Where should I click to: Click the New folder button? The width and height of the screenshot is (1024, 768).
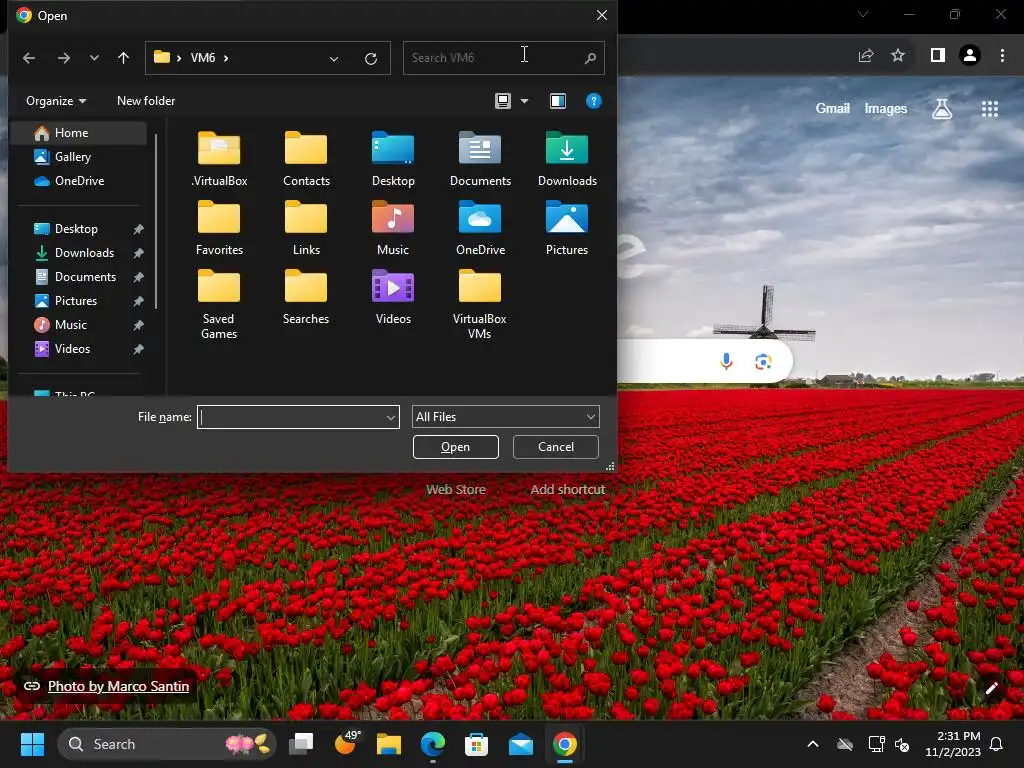146,101
